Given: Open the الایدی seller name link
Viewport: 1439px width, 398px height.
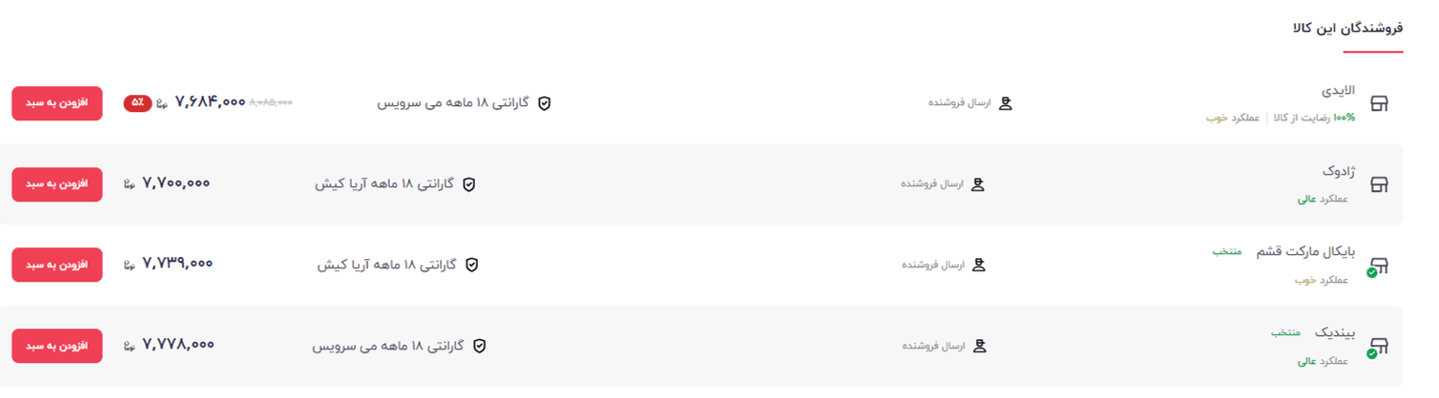Looking at the screenshot, I should pyautogui.click(x=1338, y=90).
